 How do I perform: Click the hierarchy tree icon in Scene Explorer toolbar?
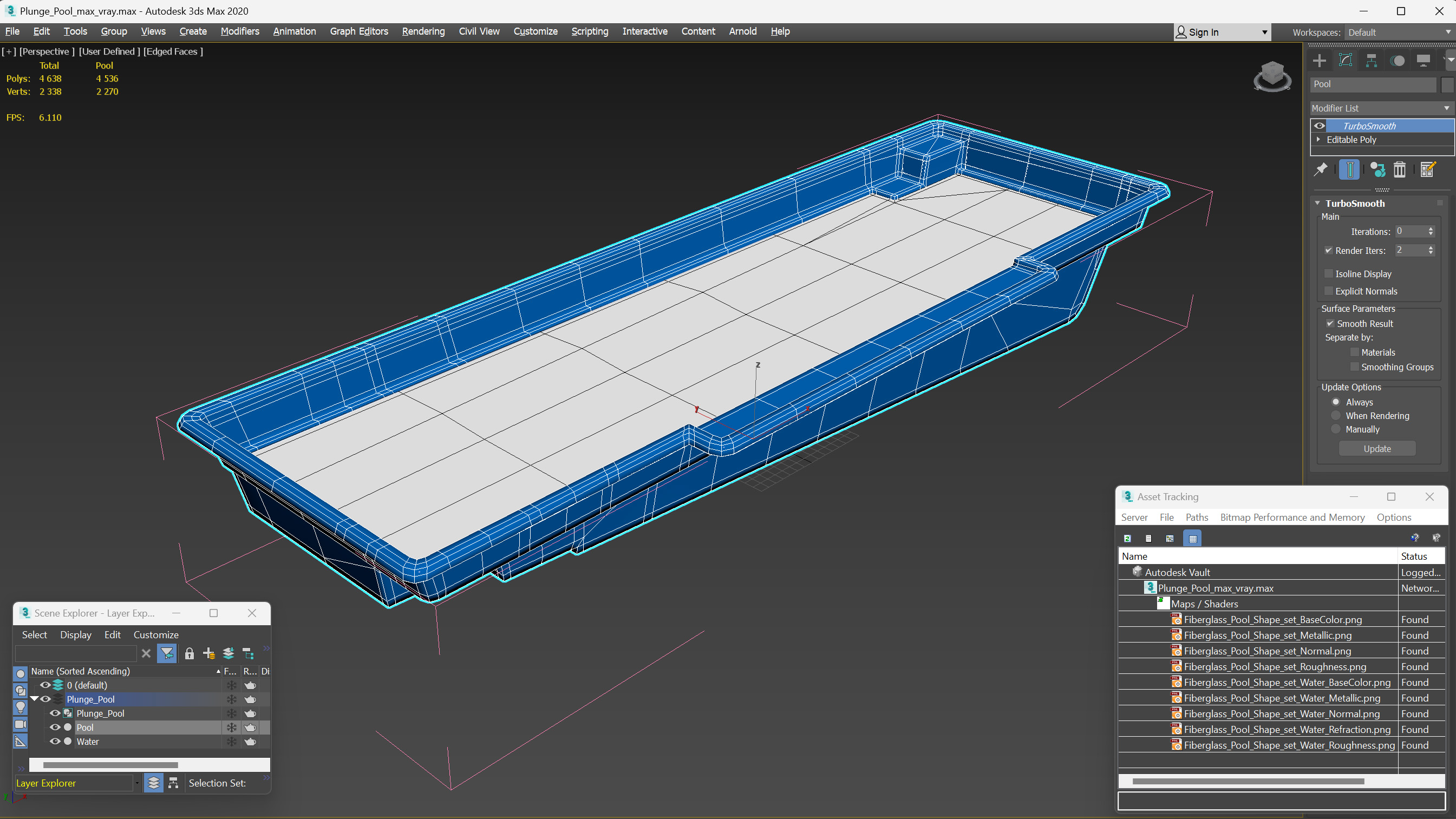(248, 654)
